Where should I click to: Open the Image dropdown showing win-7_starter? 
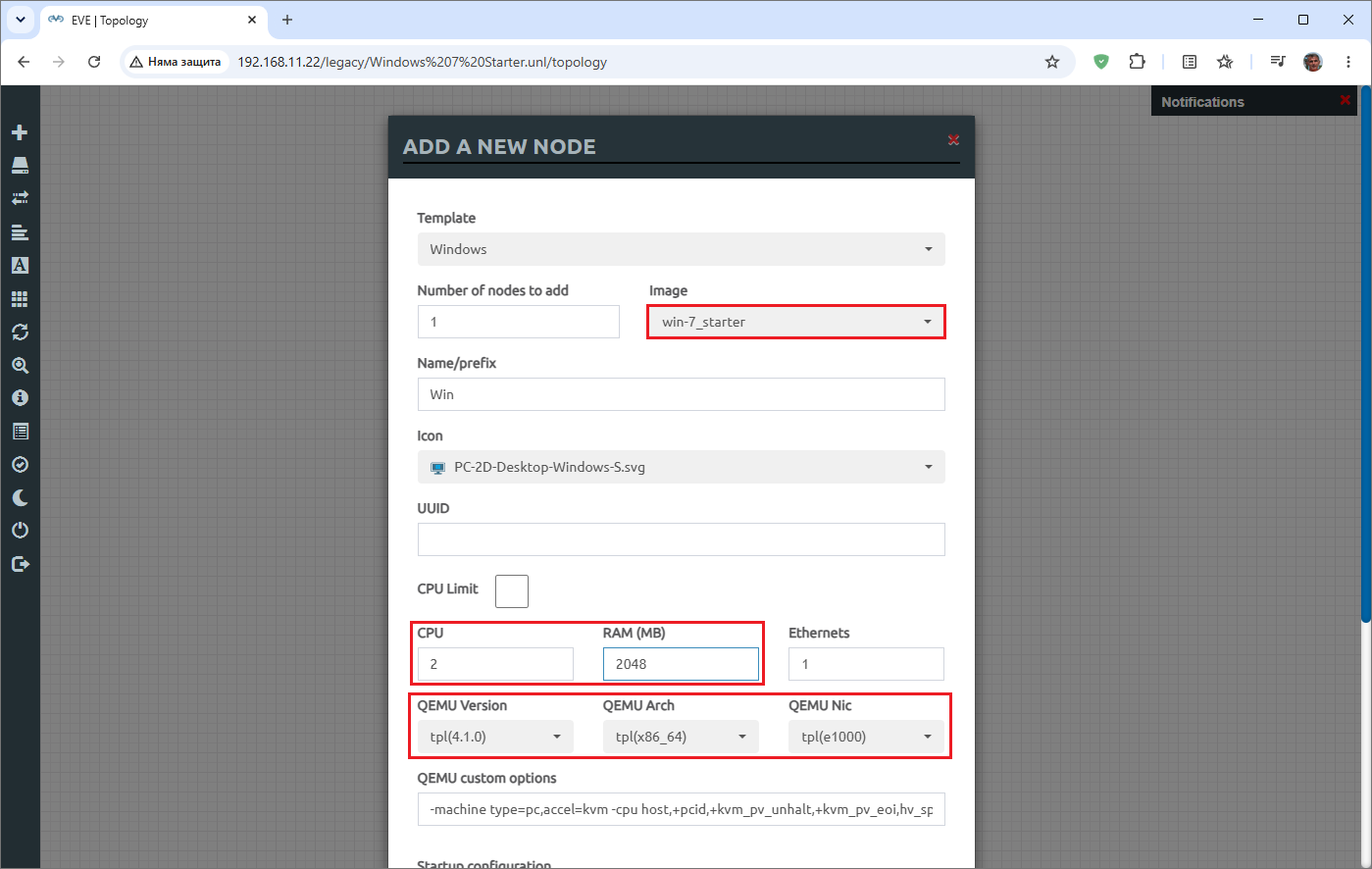point(796,322)
